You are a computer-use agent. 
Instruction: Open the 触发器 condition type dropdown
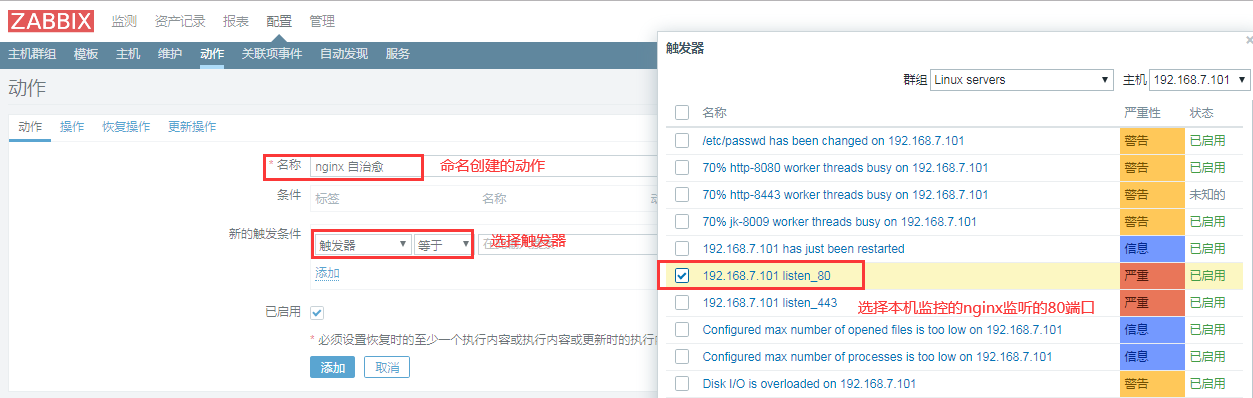click(362, 244)
